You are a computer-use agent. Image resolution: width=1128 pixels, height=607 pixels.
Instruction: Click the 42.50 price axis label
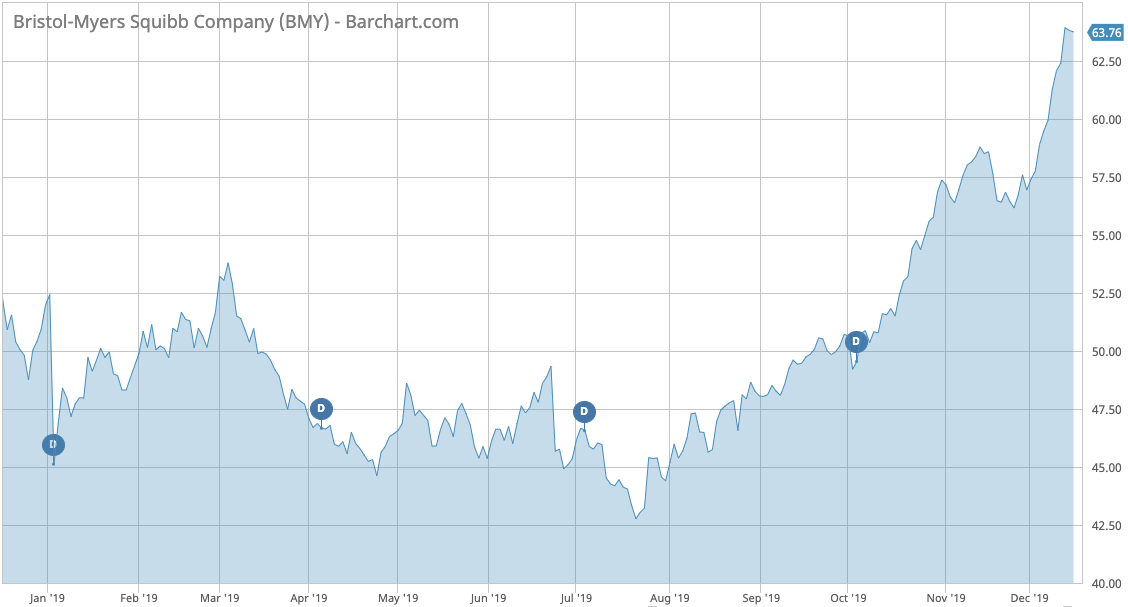1106,526
